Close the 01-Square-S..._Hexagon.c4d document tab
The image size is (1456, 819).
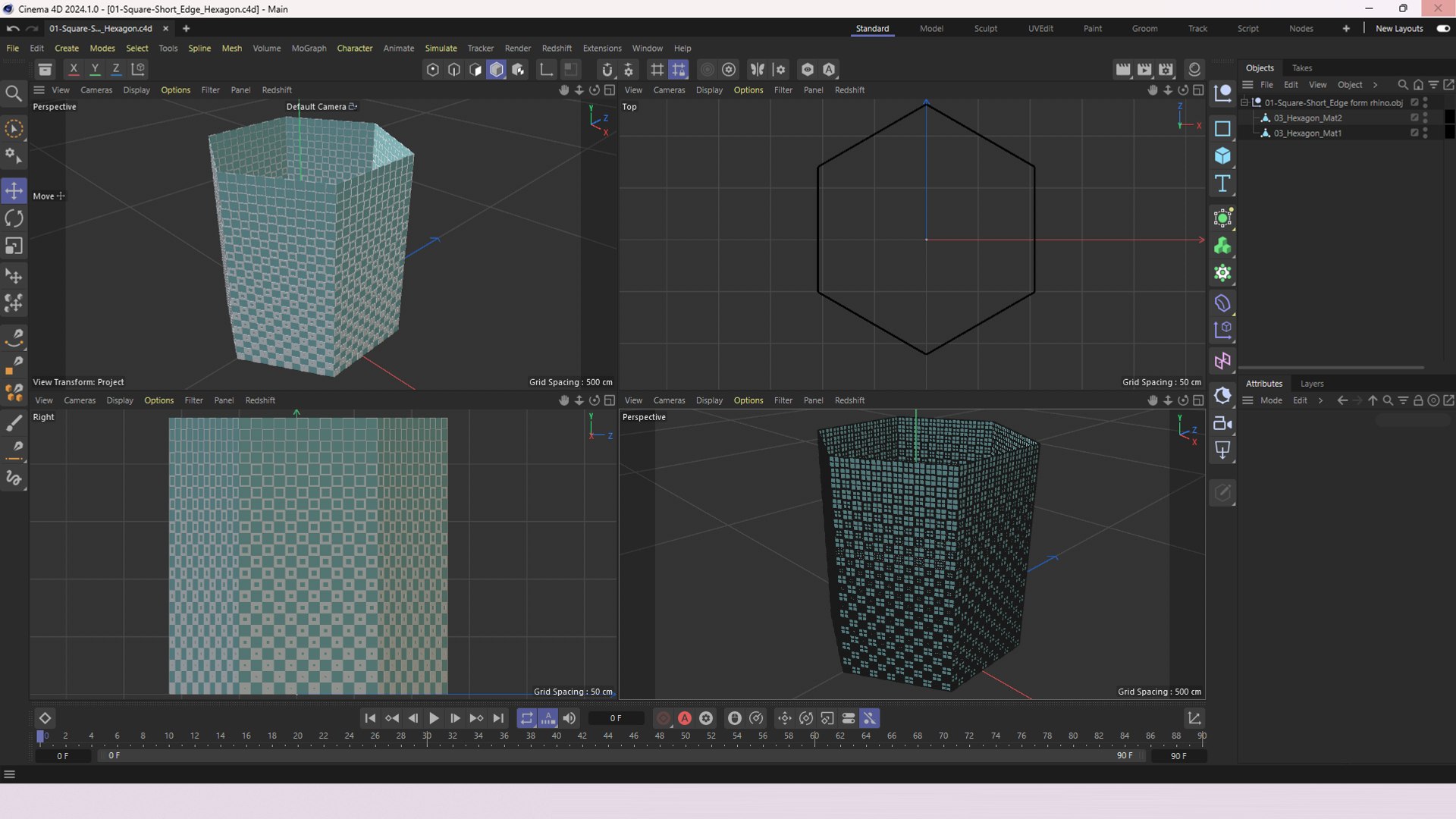point(165,29)
